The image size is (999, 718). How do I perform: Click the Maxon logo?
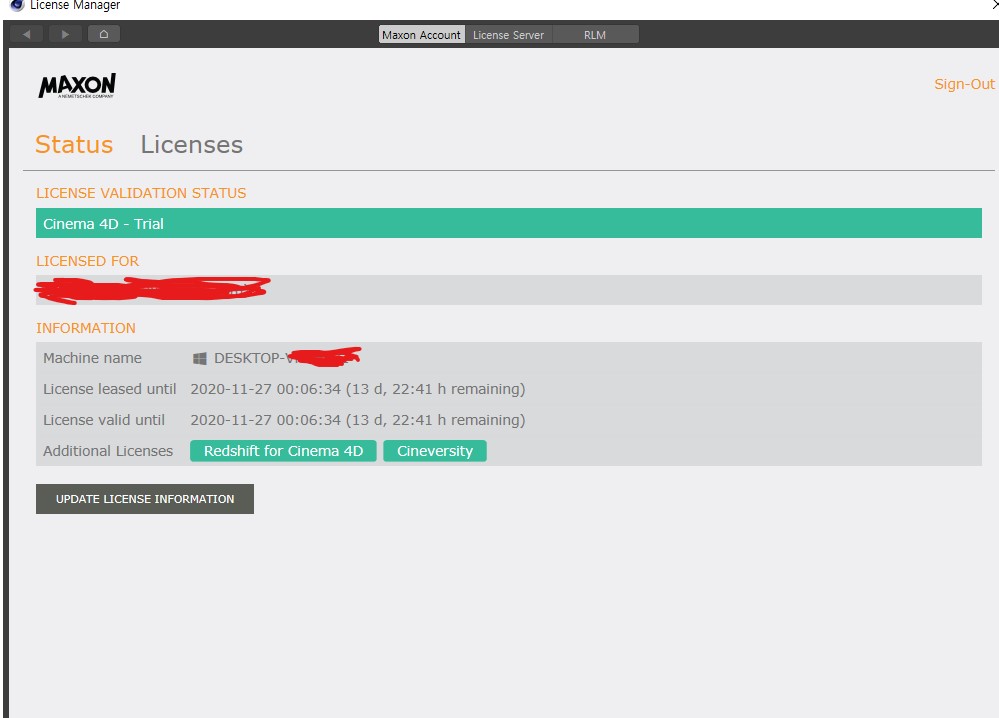point(77,85)
